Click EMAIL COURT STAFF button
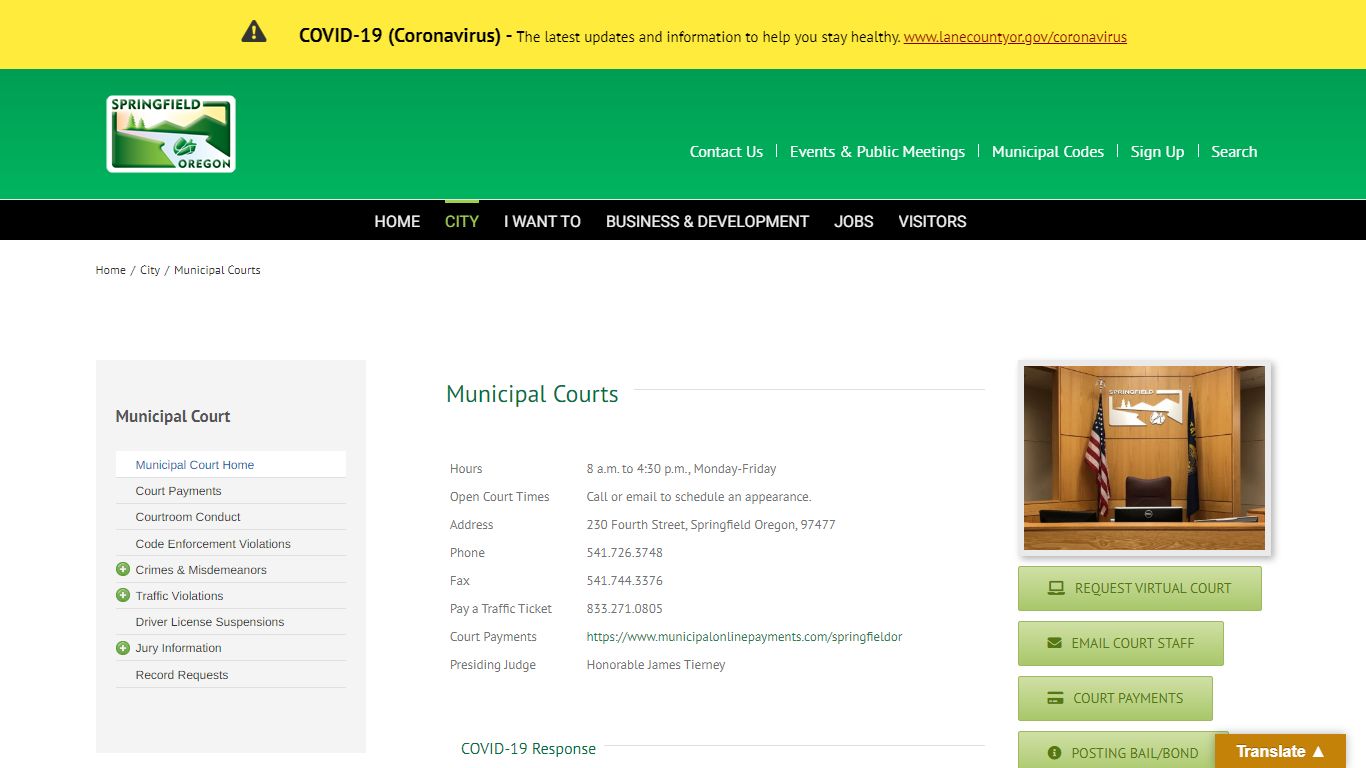 click(1121, 643)
